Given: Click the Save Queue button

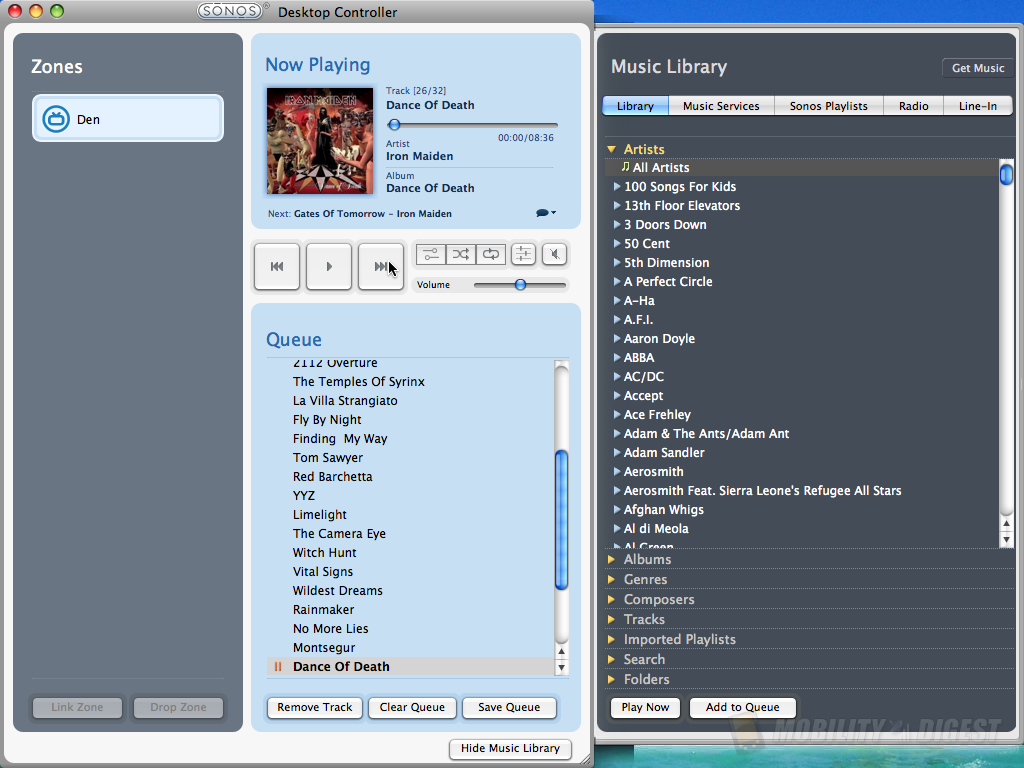Looking at the screenshot, I should point(509,707).
